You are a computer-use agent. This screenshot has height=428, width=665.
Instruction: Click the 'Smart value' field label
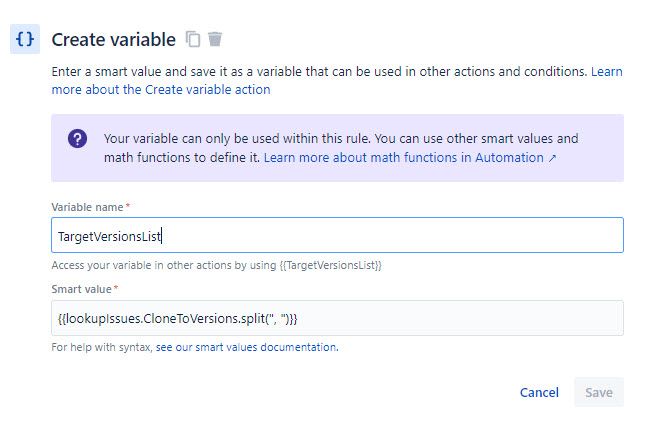point(82,289)
